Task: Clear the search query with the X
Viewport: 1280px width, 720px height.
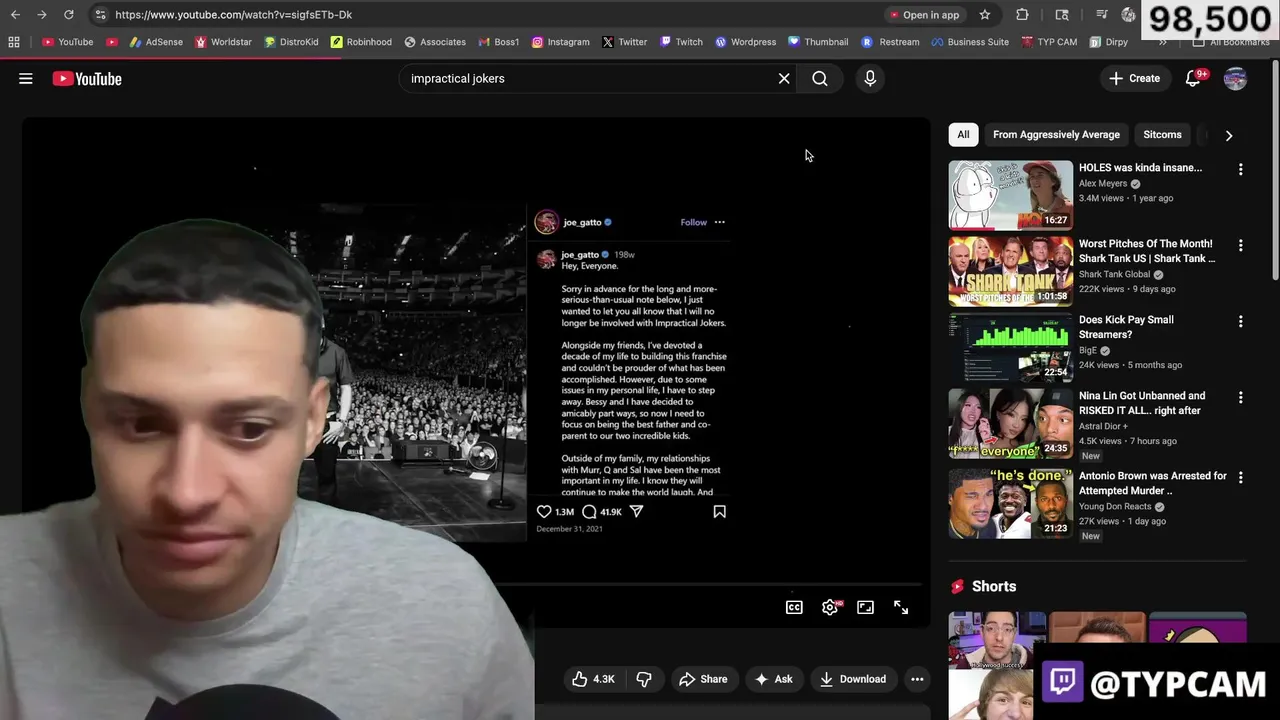Action: pyautogui.click(x=784, y=78)
